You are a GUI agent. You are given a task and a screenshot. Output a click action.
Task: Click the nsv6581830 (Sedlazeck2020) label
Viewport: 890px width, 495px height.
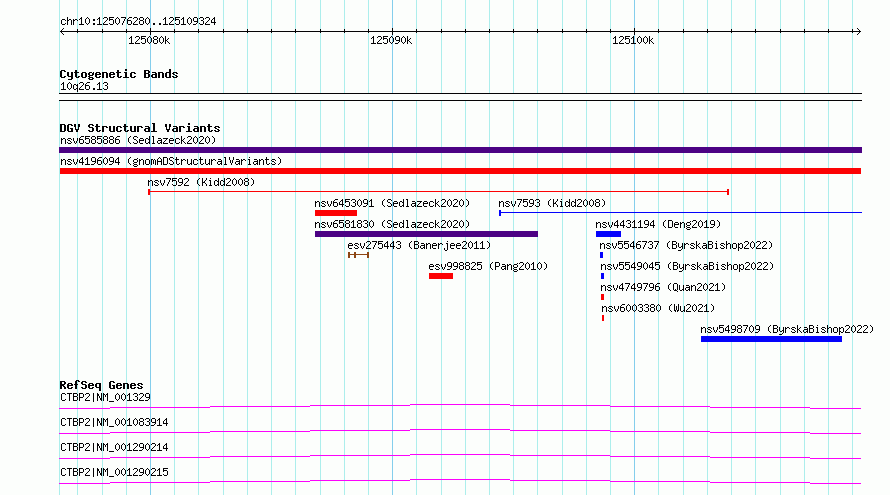click(x=392, y=224)
